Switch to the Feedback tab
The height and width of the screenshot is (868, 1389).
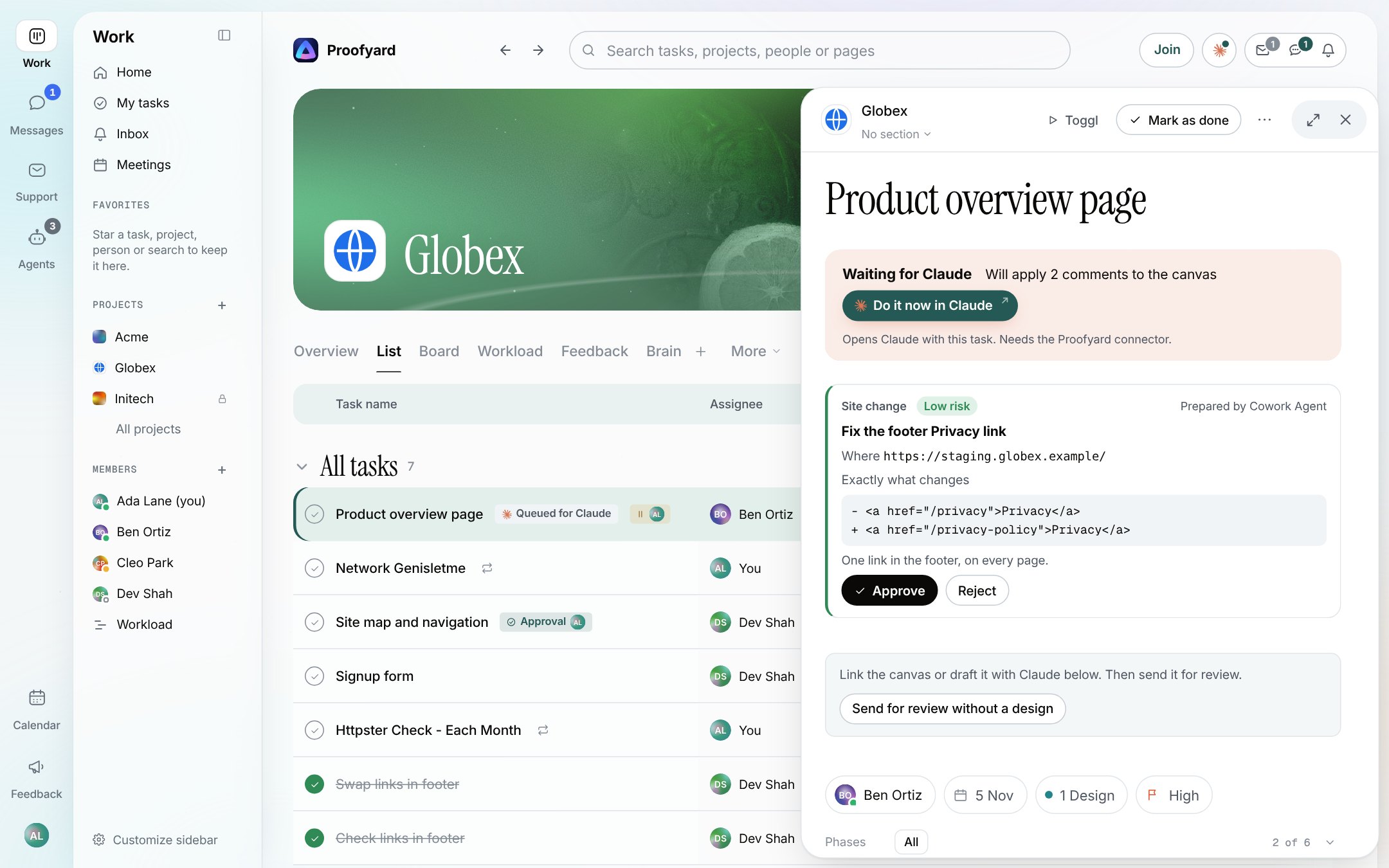pos(594,351)
